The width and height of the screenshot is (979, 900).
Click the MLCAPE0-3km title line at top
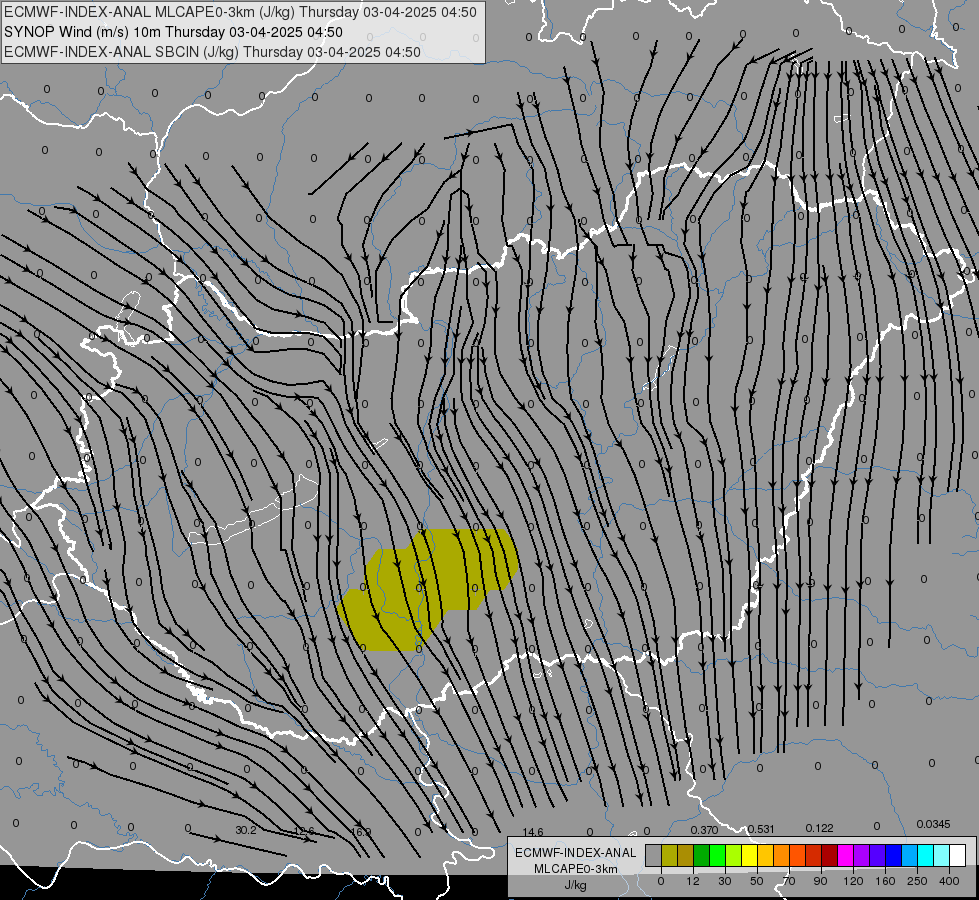coord(240,12)
